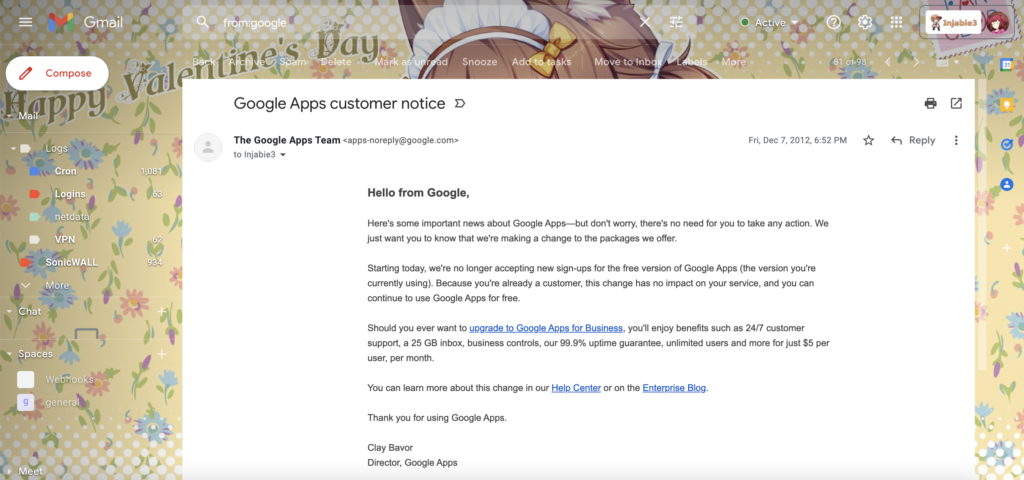The image size is (1024, 480).
Task: Compose a new email
Action: [57, 73]
